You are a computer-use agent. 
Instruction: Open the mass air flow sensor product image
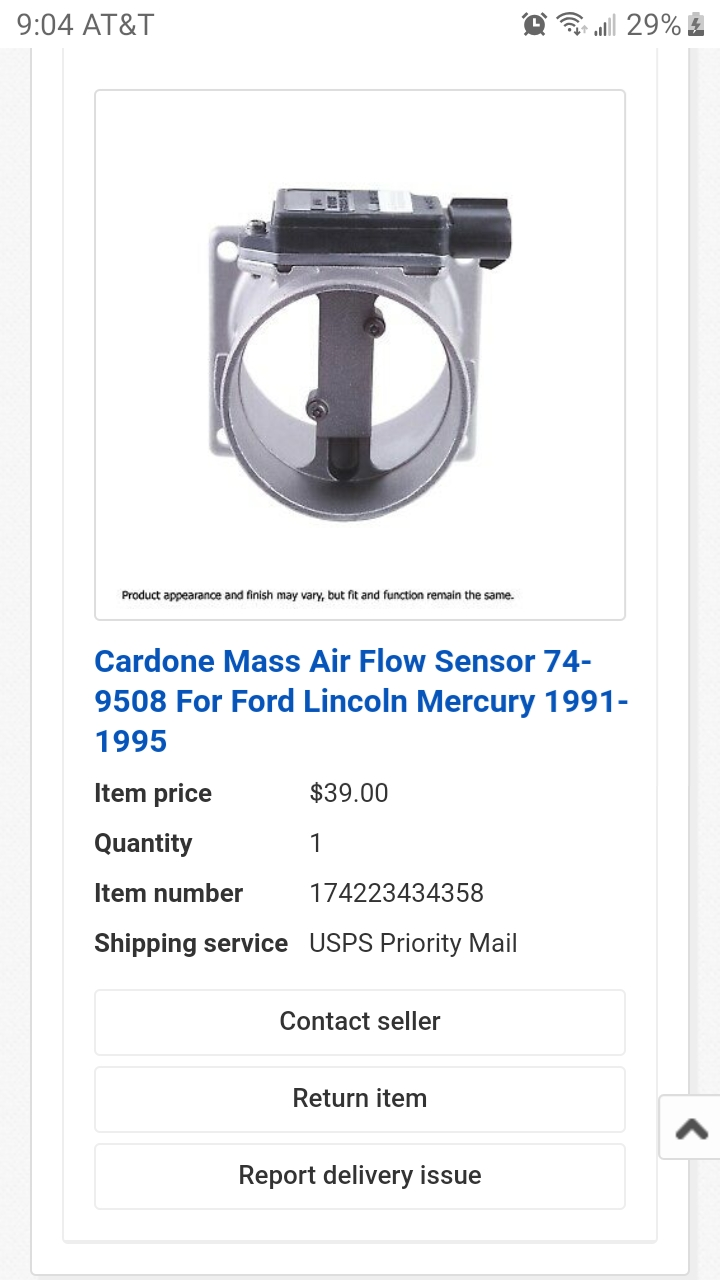point(360,355)
